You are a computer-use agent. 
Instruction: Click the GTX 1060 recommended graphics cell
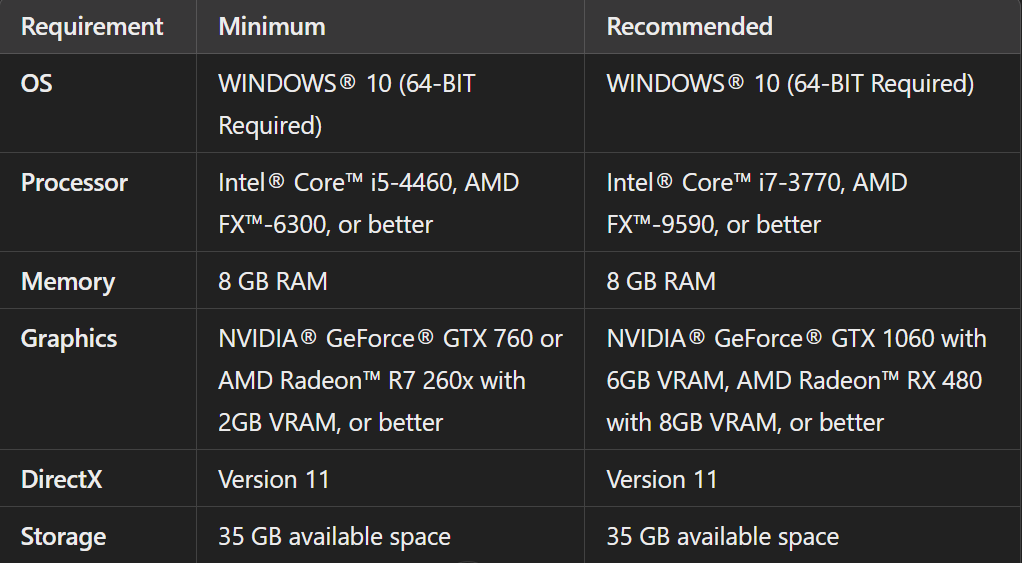coord(796,380)
